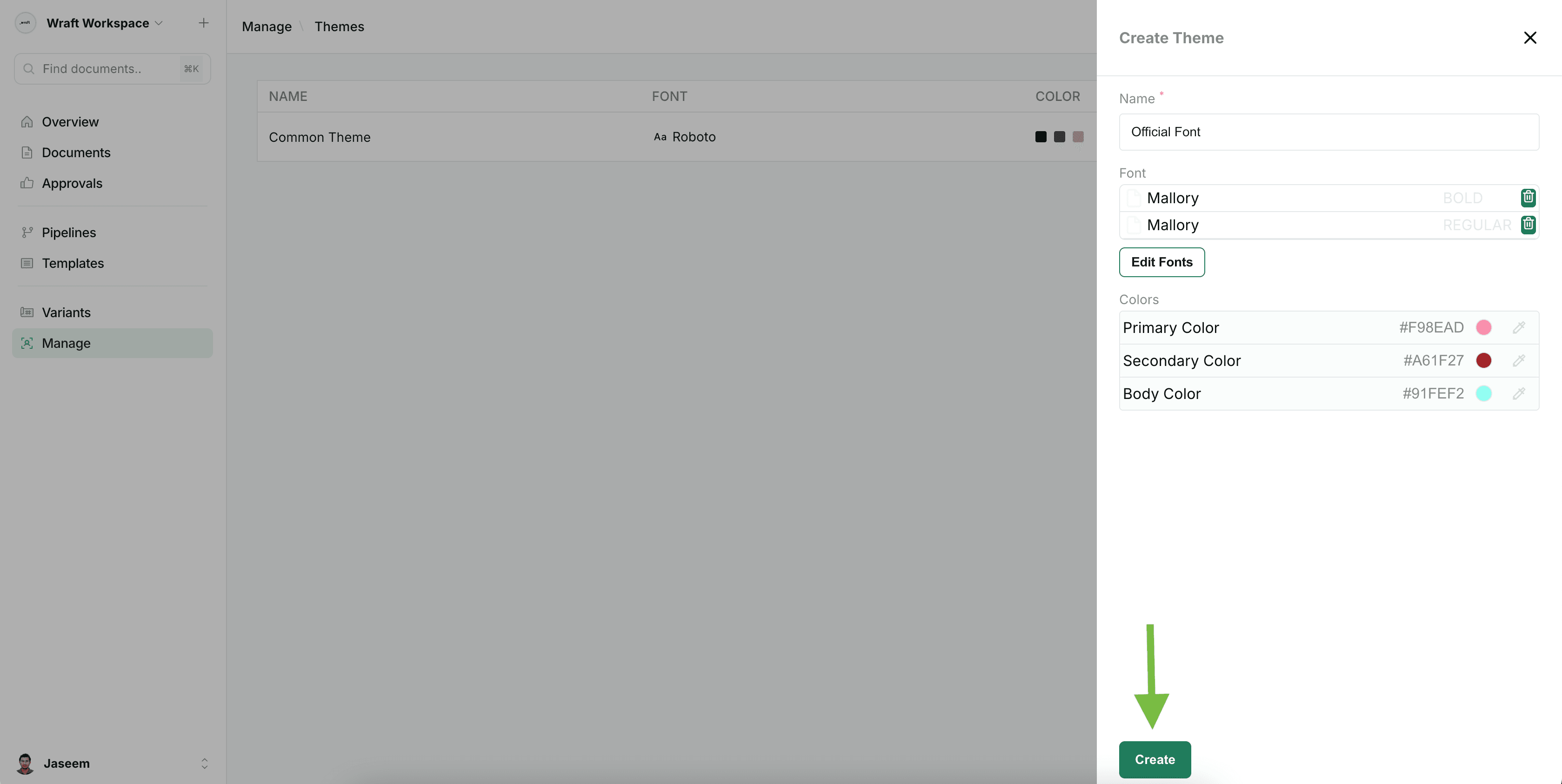
Task: Click the black swatch in Common Theme row
Action: 1041,136
